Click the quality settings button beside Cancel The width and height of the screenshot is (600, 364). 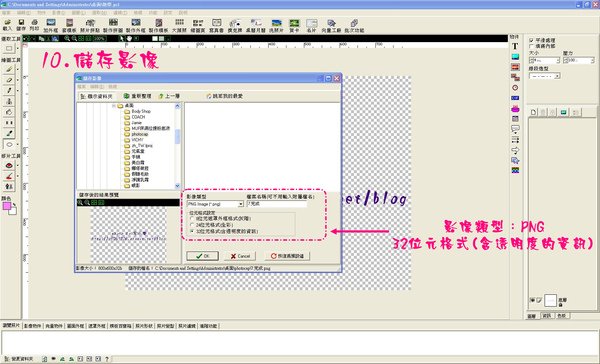click(287, 256)
